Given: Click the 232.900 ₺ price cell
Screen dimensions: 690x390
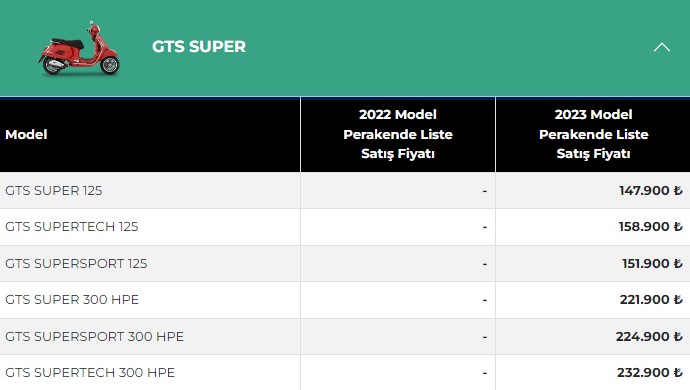Looking at the screenshot, I should 593,372.
